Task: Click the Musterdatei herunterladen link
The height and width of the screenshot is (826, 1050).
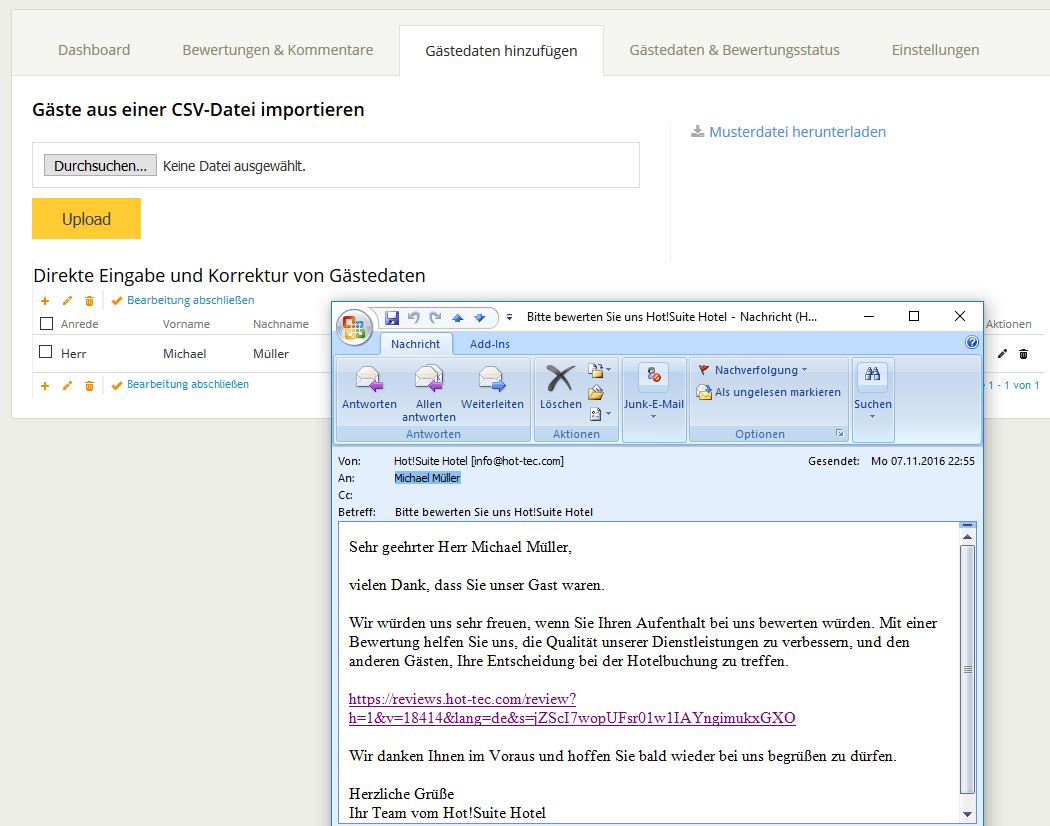Action: [796, 132]
